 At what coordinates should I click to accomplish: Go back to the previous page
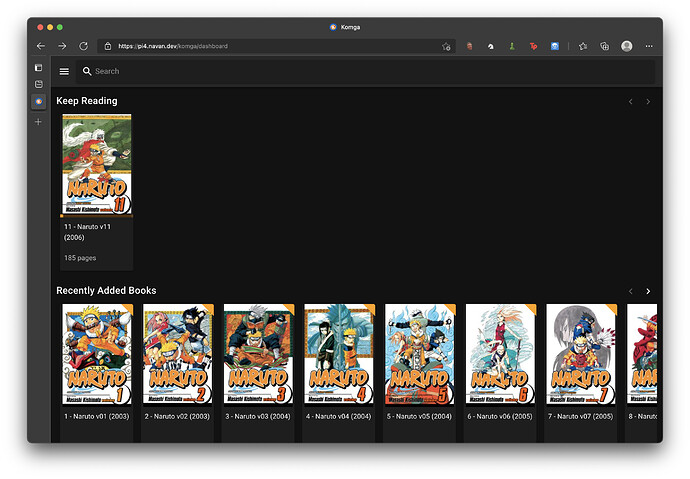[x=41, y=46]
